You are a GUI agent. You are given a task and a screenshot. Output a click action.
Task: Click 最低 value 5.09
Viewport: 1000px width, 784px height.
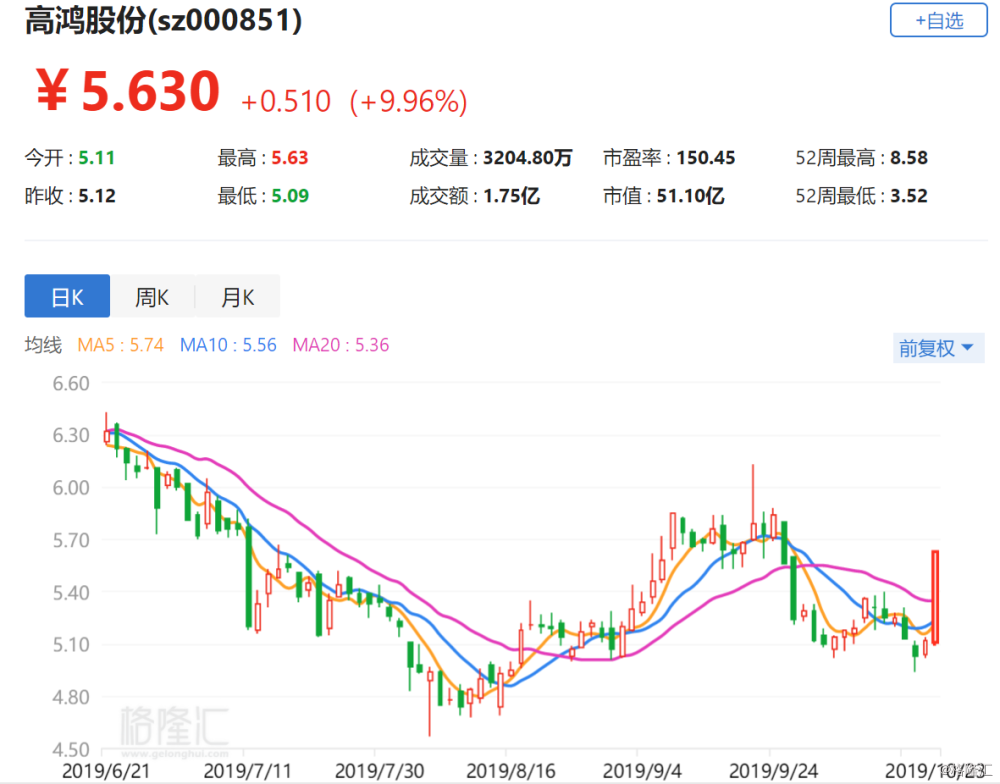pos(290,196)
